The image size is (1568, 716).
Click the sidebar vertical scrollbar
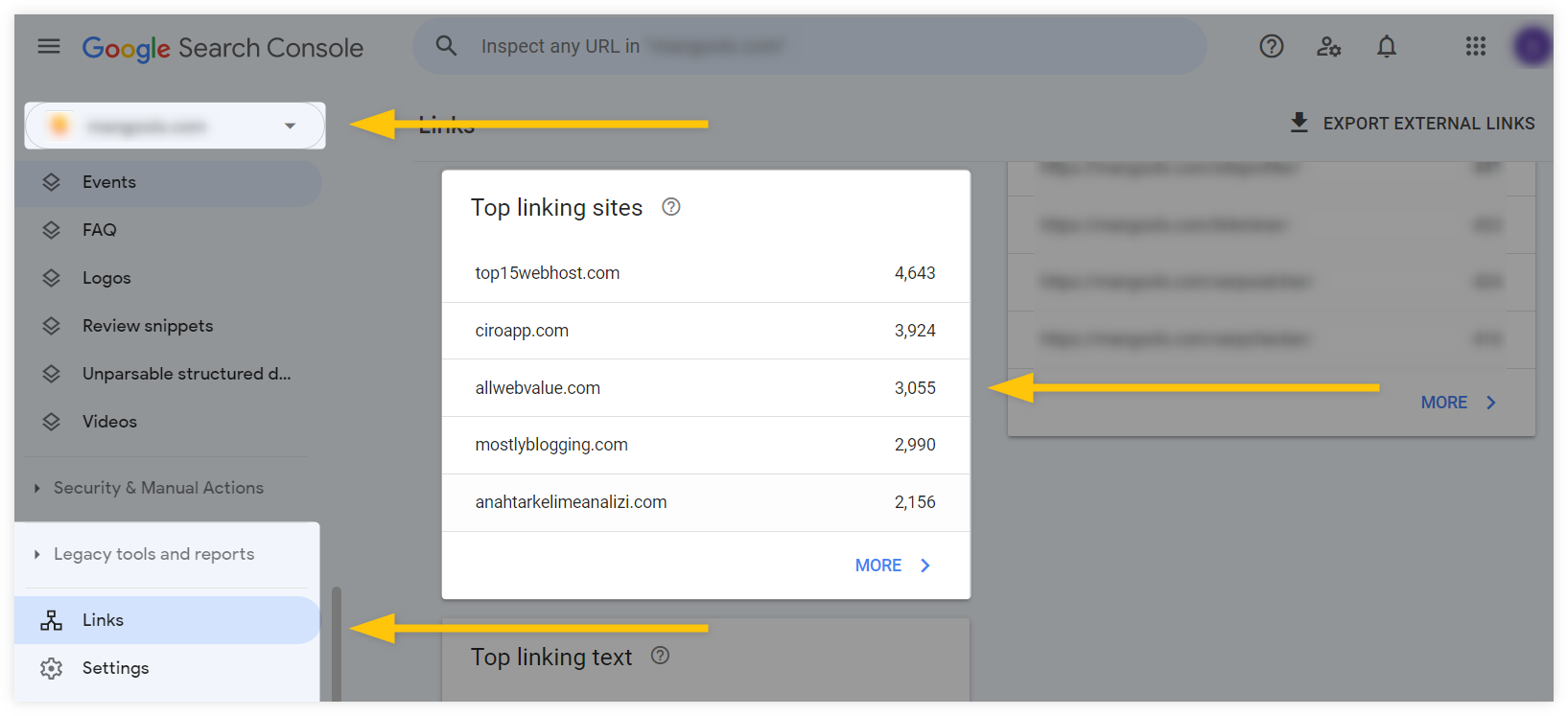click(337, 644)
